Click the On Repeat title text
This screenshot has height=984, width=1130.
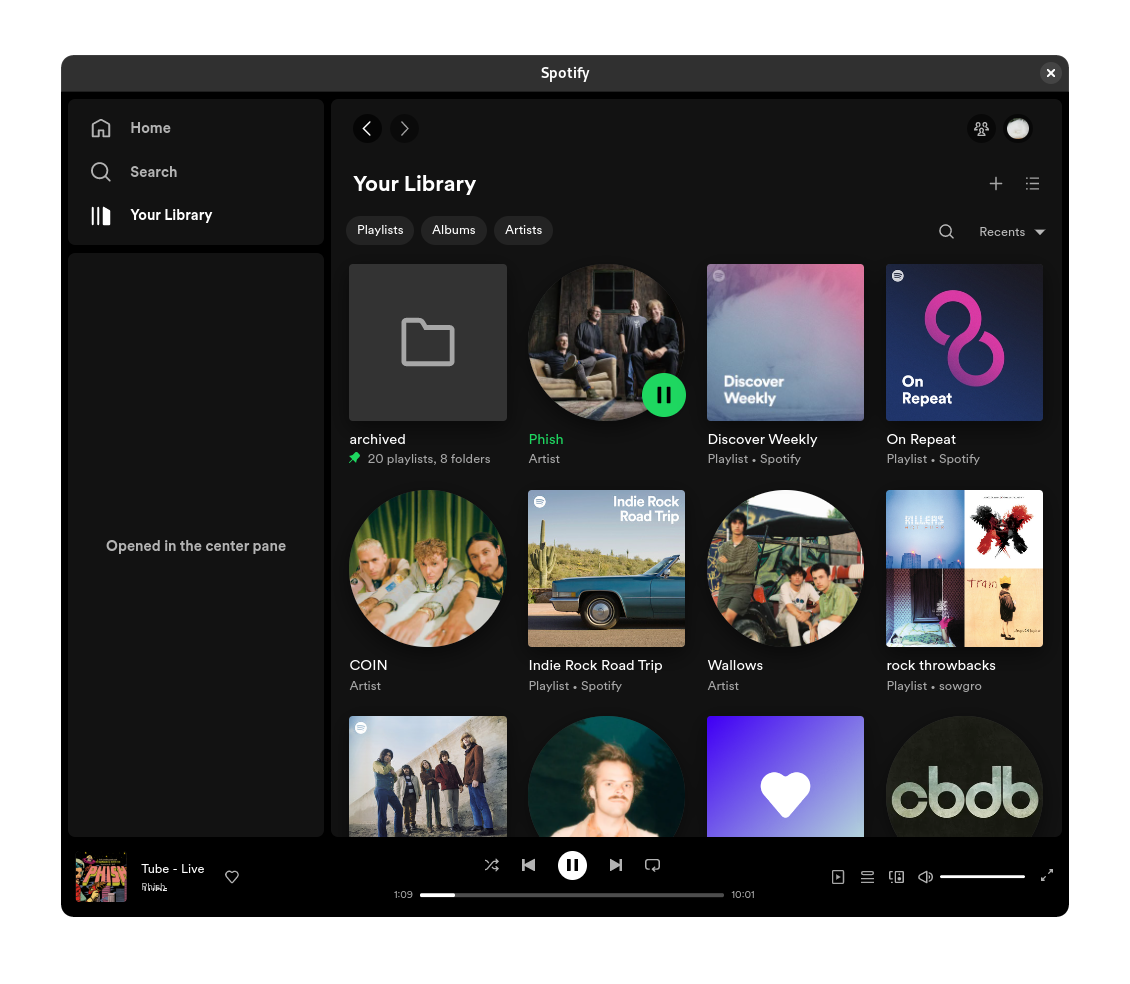pos(920,439)
